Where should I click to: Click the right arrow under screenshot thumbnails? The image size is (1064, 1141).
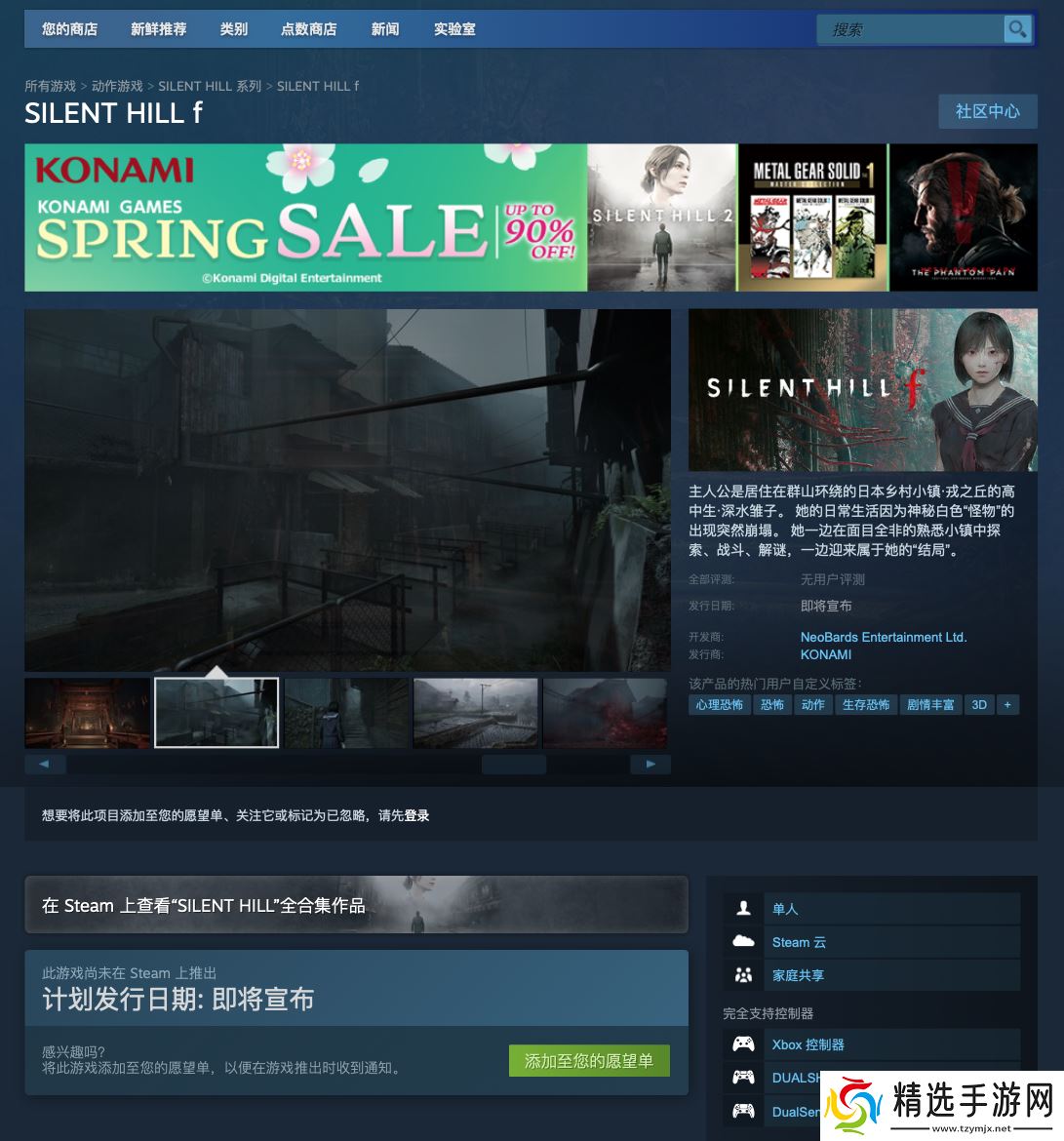coord(650,764)
